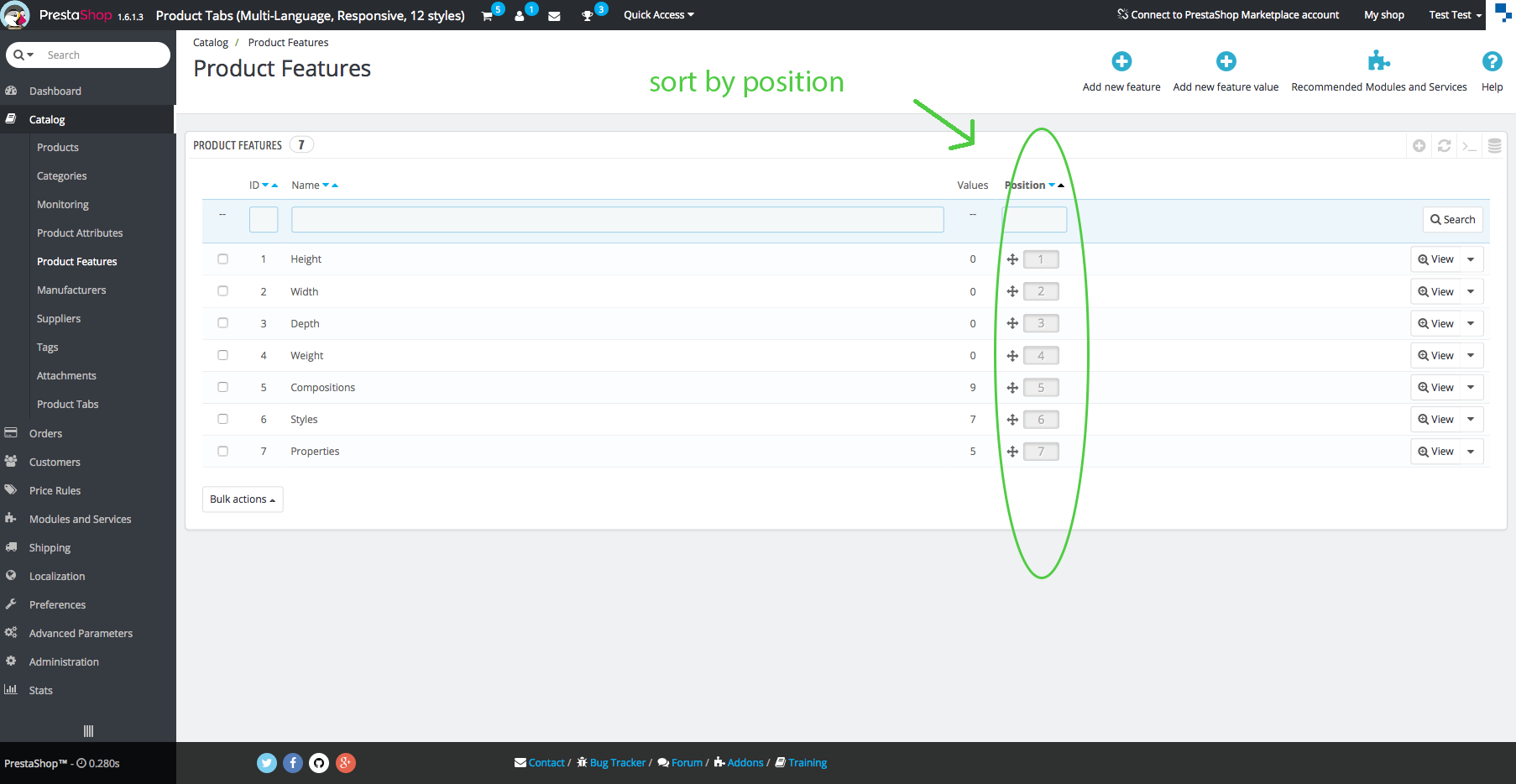Open the Test Test user dropdown

pos(1455,15)
